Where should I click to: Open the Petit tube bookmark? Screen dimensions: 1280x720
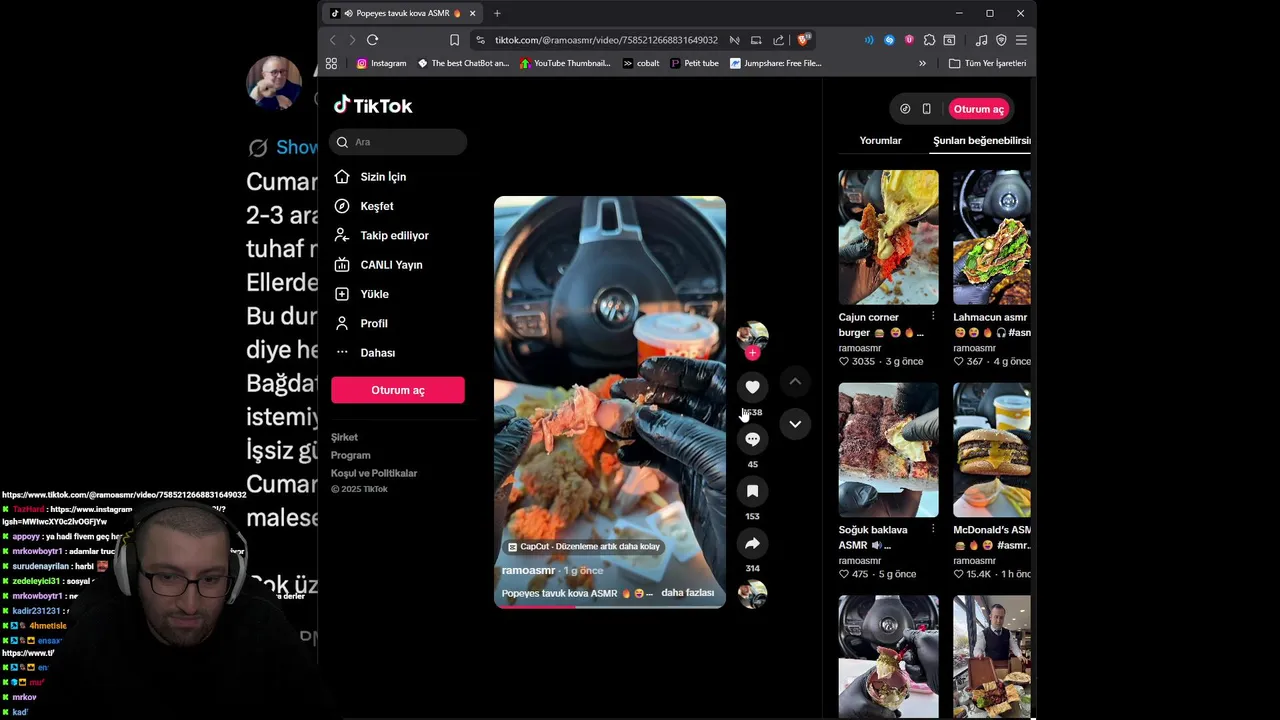point(695,63)
